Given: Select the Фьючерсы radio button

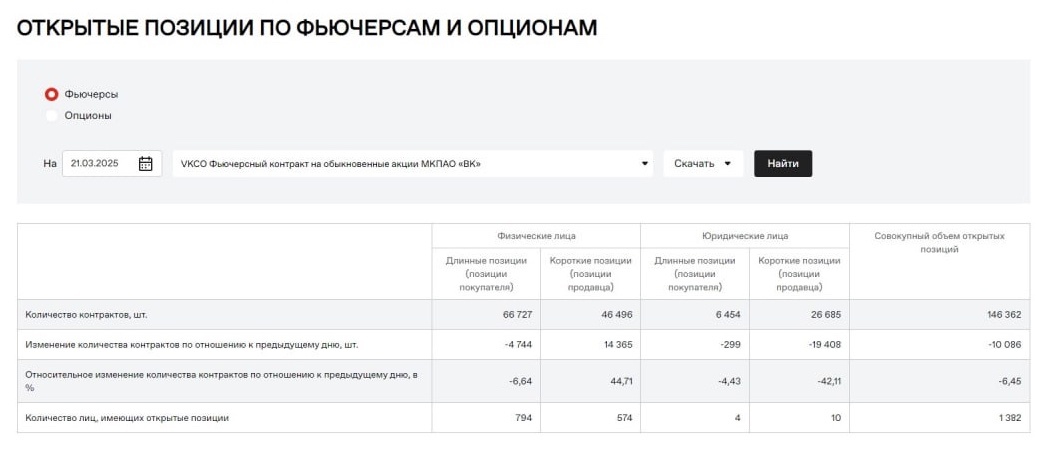Looking at the screenshot, I should coord(51,95).
